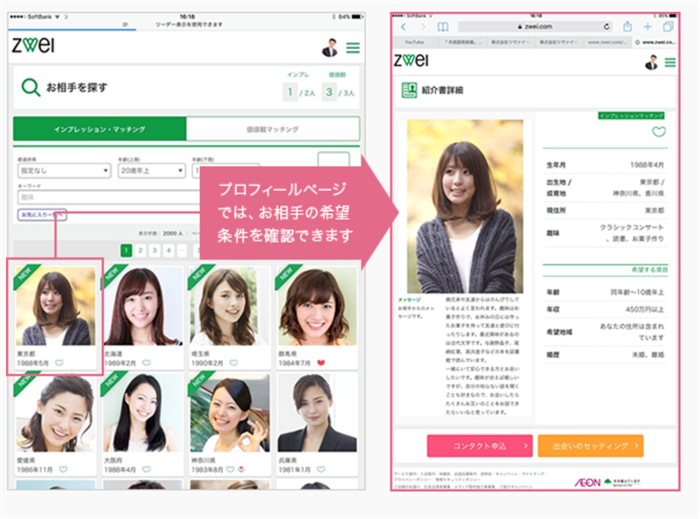Toggle heart for 愛媛県 1986年11月 profile
The height and width of the screenshot is (519, 700).
click(x=63, y=469)
